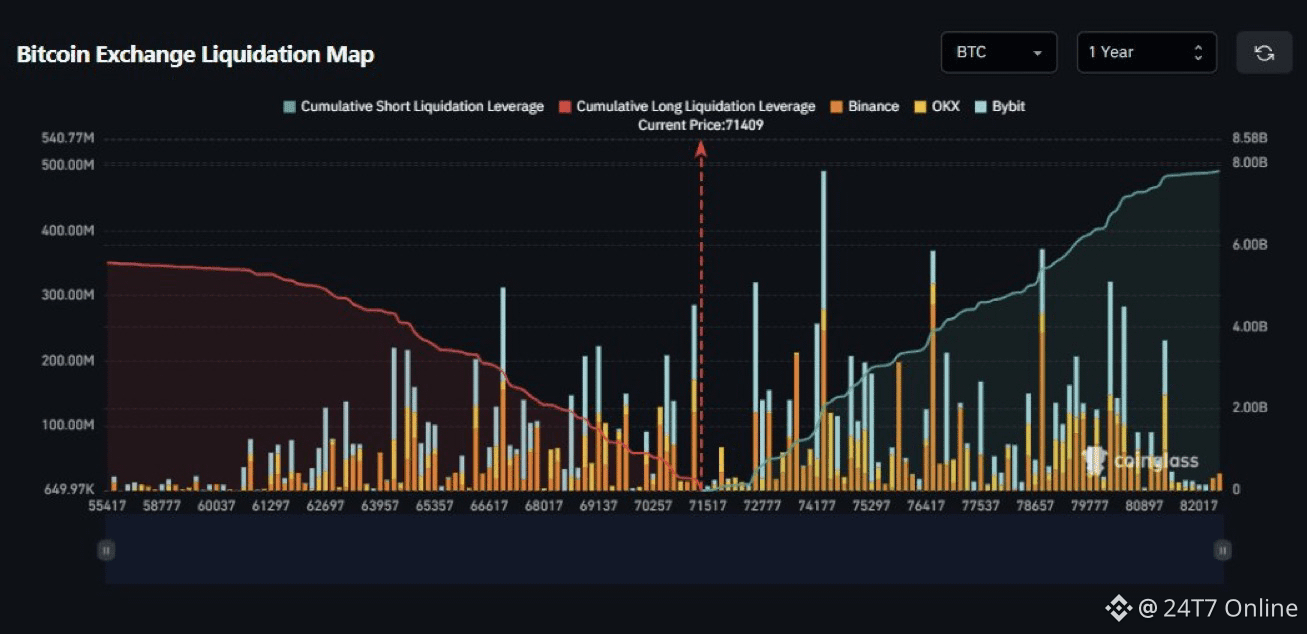The image size is (1307, 634).
Task: Click the 55417 x-axis price label
Action: (107, 506)
